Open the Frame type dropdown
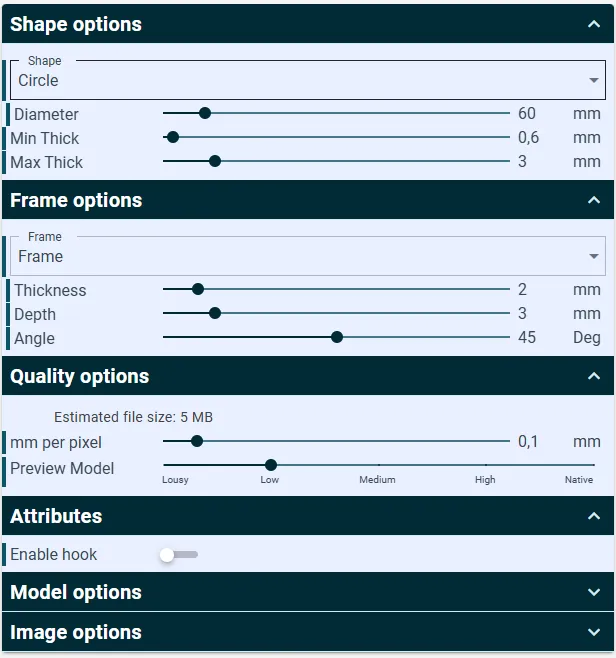 pos(308,256)
